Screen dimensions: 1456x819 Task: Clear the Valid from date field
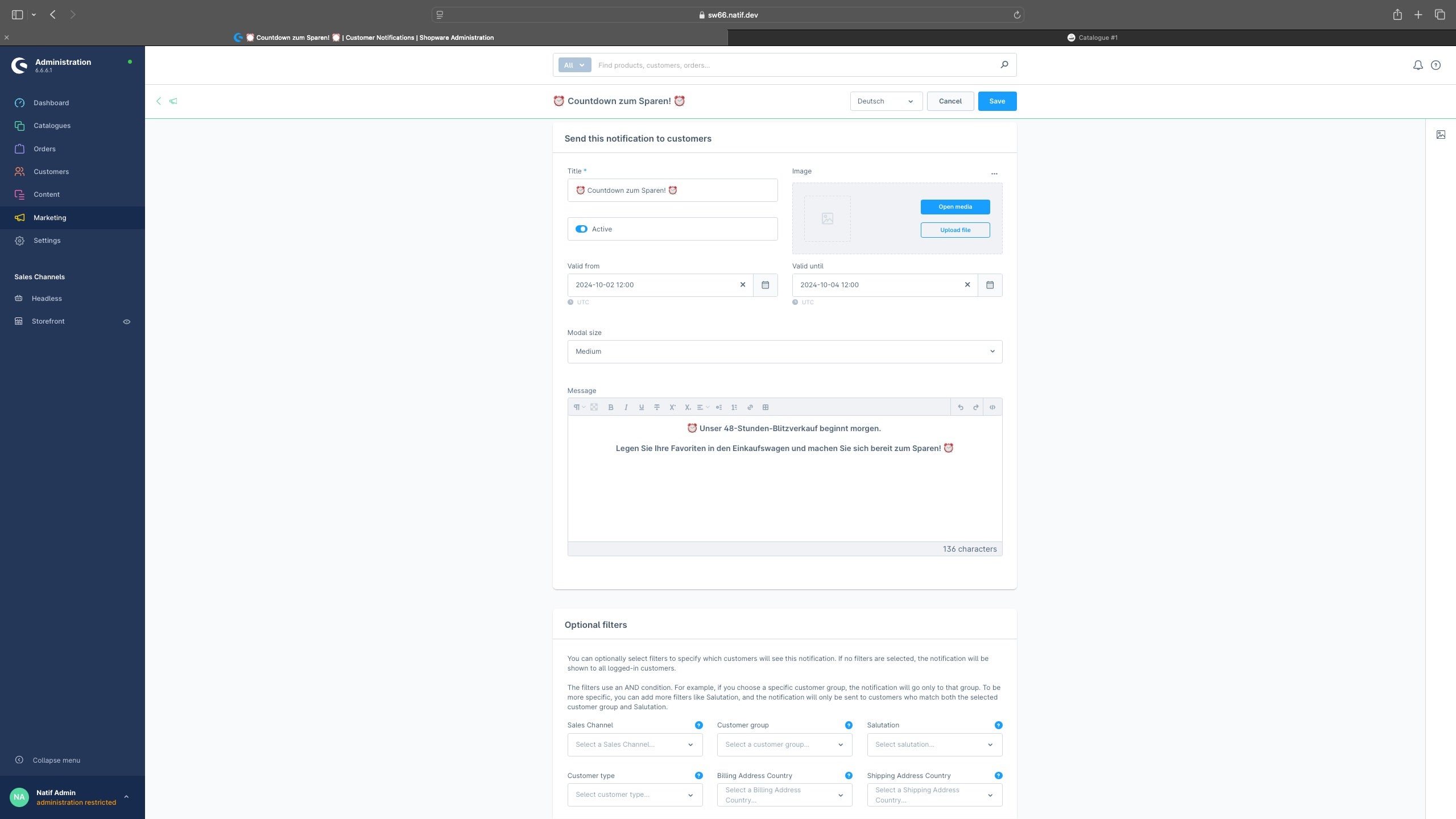pos(743,285)
